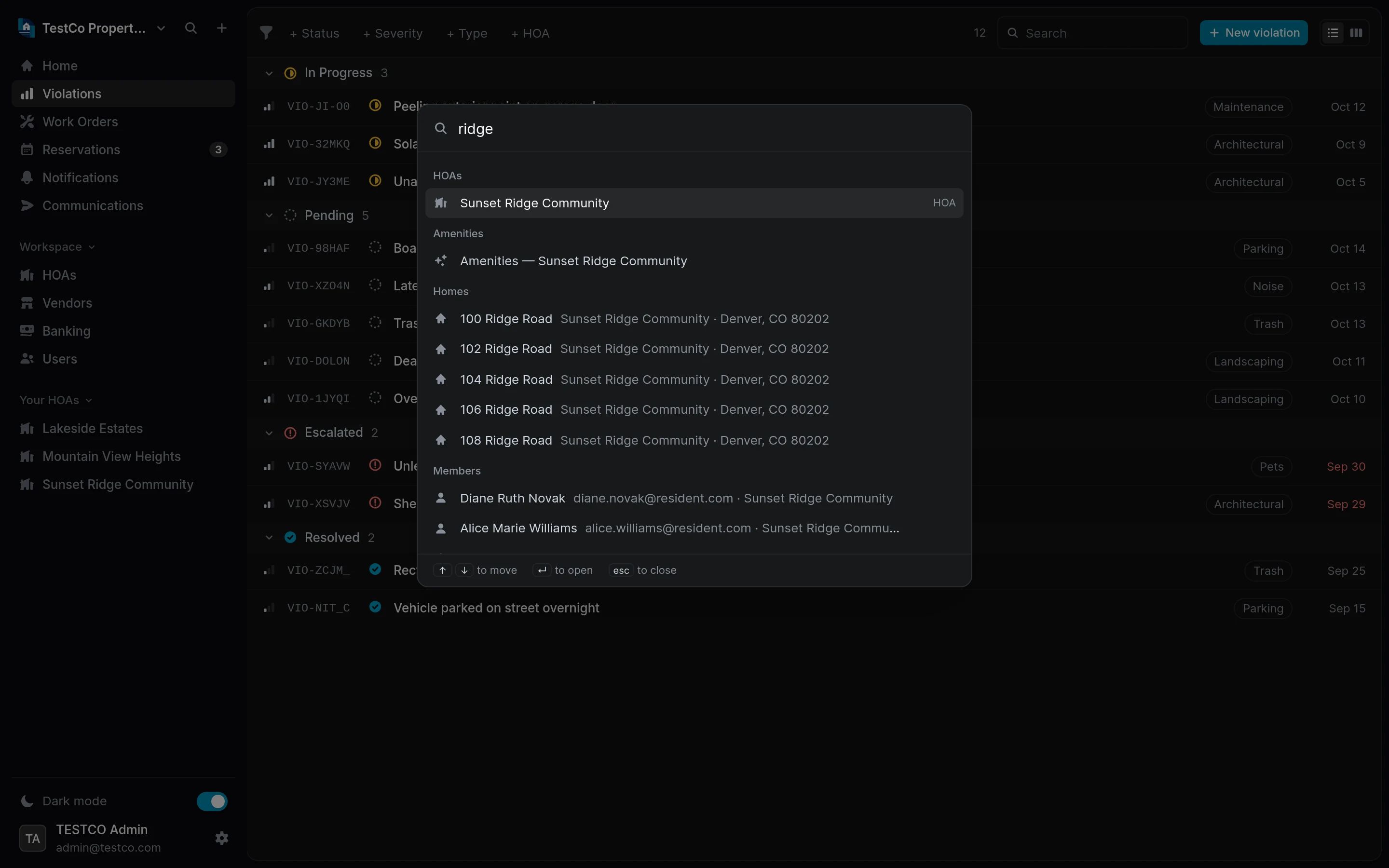Collapse the In Progress group

[269, 73]
